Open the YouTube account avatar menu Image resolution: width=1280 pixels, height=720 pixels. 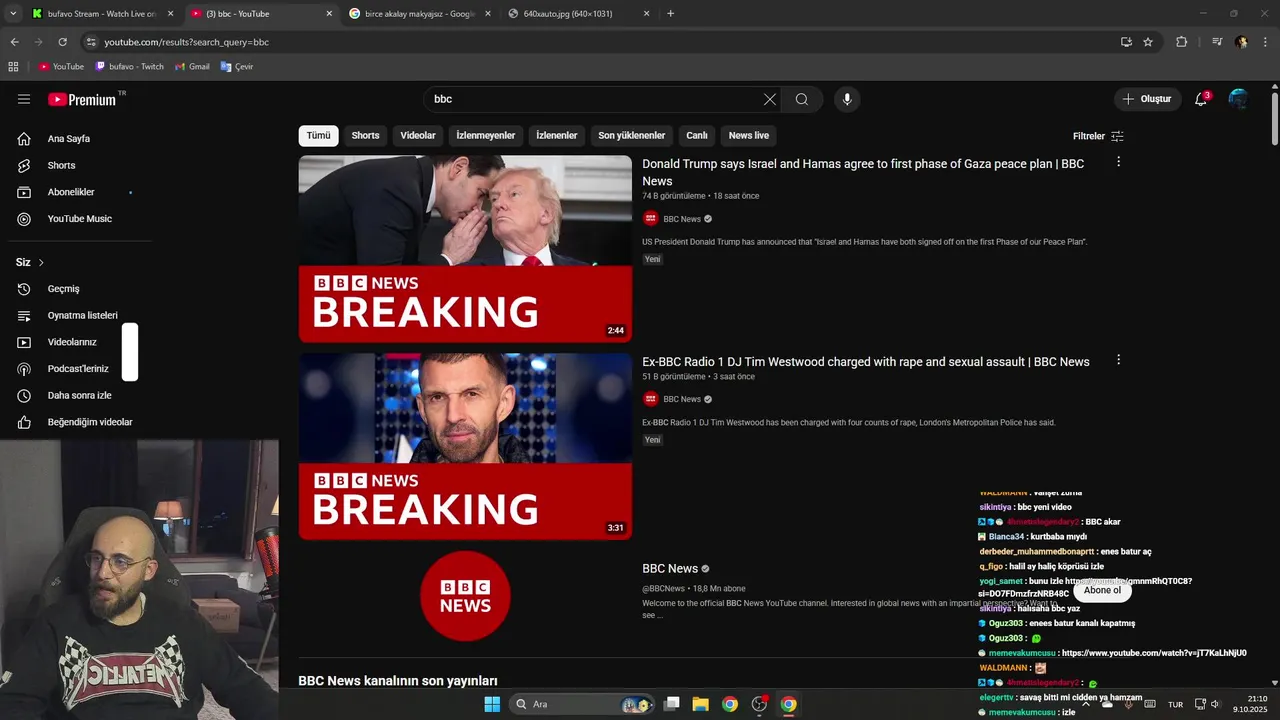coord(1238,99)
